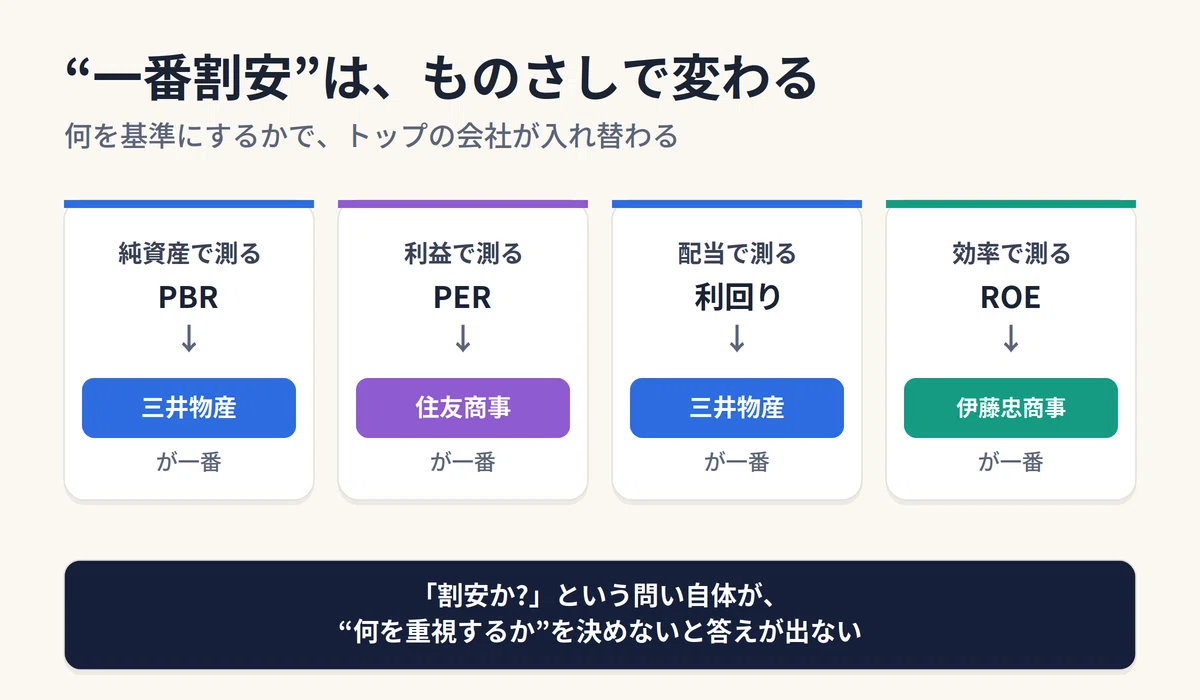Select the 三井物産 pill in the 利回り card

pos(737,408)
